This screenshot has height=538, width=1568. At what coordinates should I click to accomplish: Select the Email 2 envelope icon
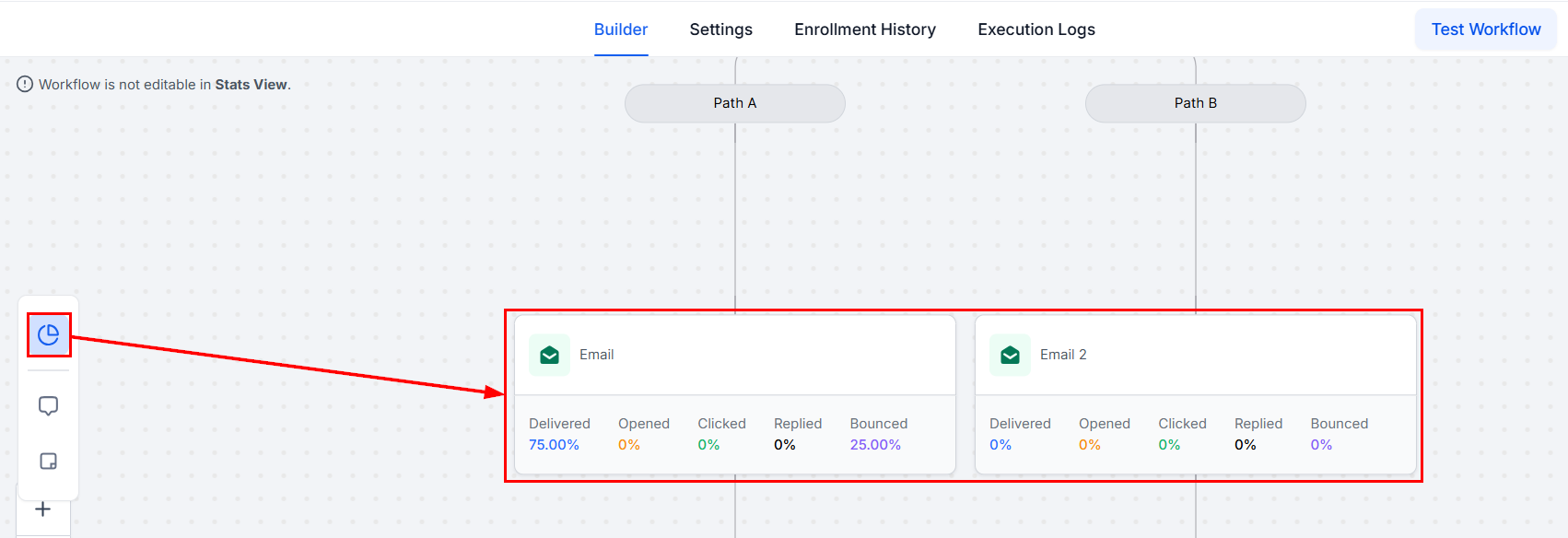point(1011,355)
